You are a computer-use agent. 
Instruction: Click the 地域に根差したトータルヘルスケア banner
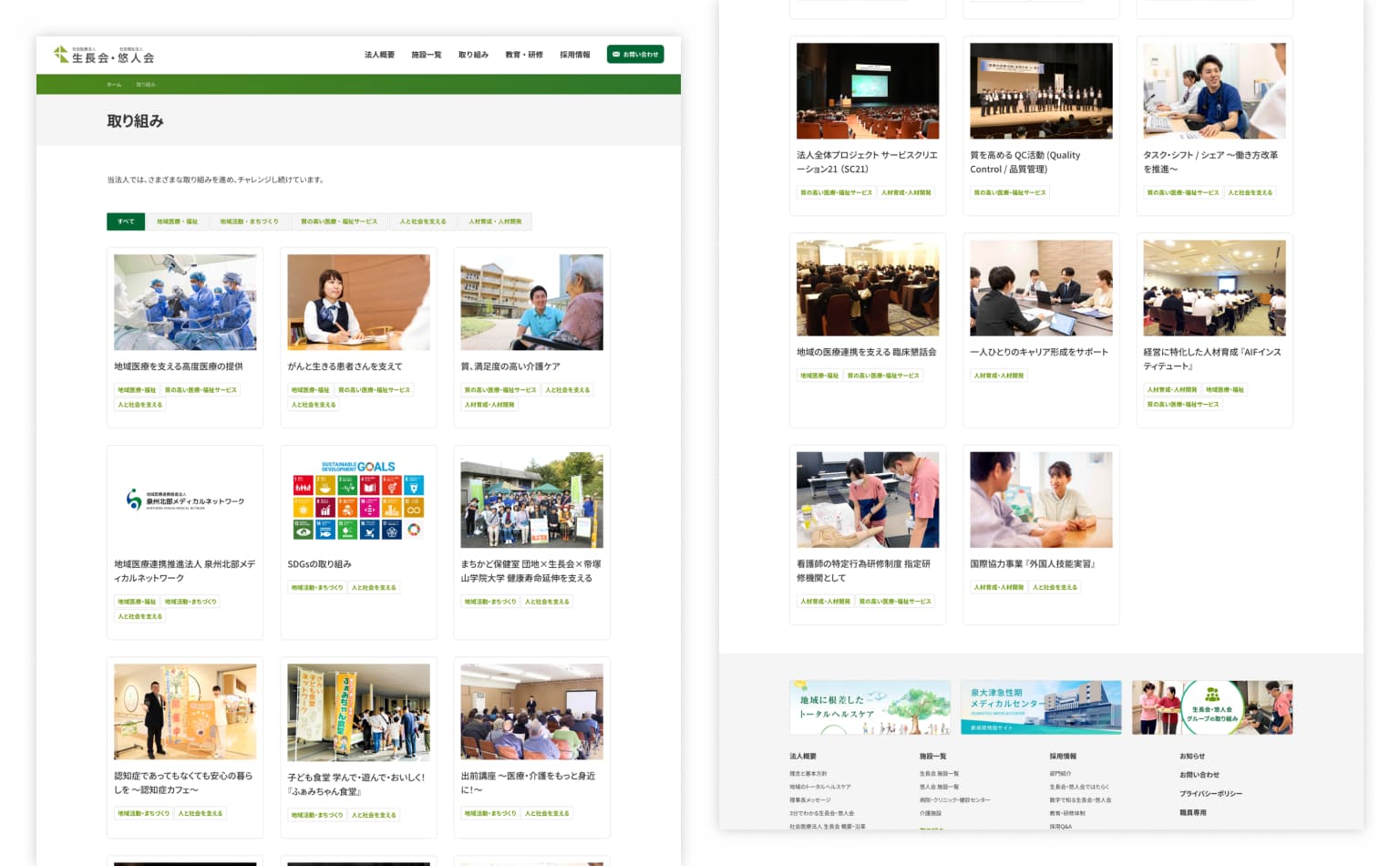point(869,707)
